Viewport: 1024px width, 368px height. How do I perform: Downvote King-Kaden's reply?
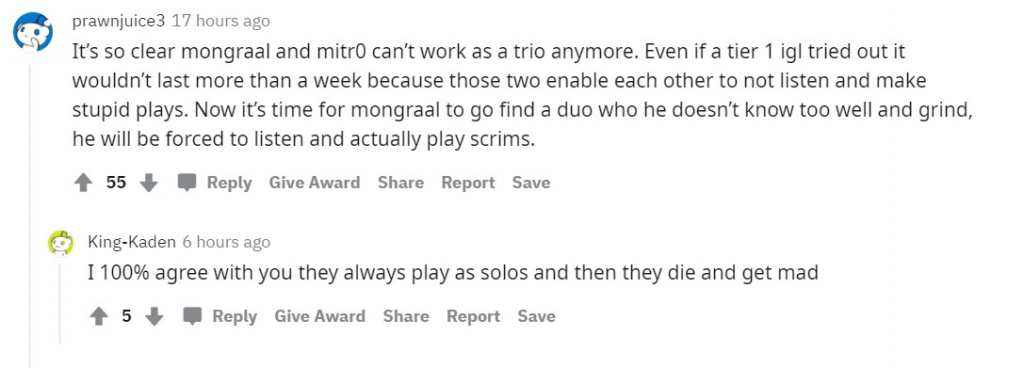[154, 316]
